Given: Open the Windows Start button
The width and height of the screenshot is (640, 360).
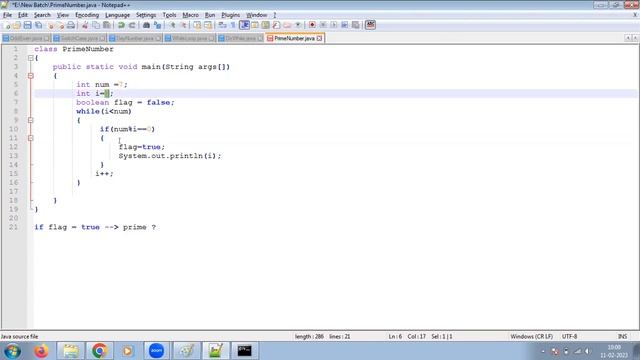Looking at the screenshot, I should [x=12, y=351].
